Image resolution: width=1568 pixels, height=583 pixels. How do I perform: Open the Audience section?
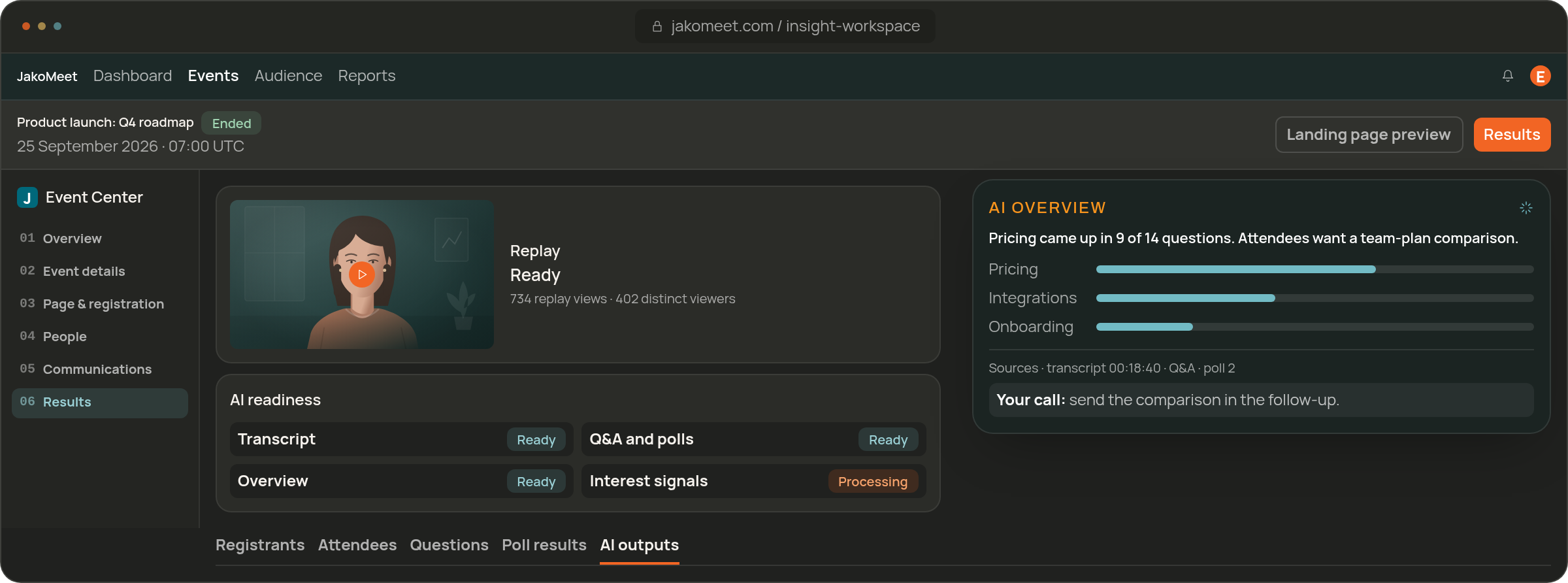click(x=288, y=76)
